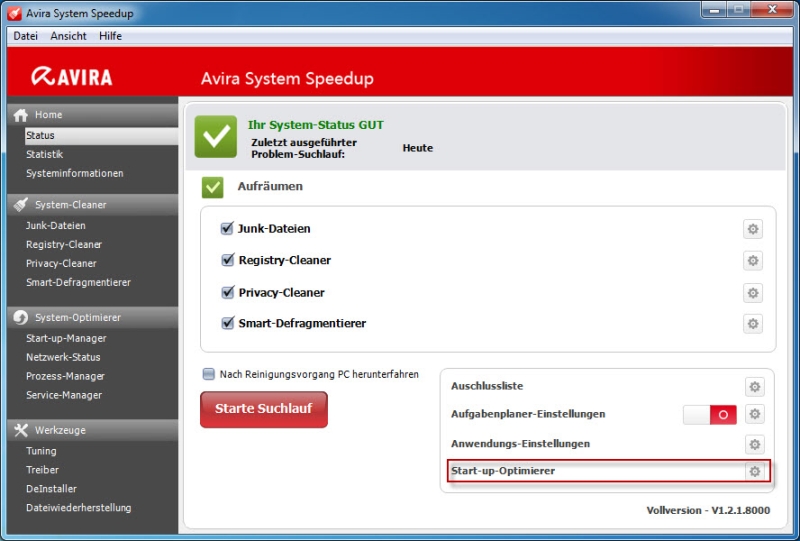Click the Anwendungs-Einstellungen label

[520, 444]
